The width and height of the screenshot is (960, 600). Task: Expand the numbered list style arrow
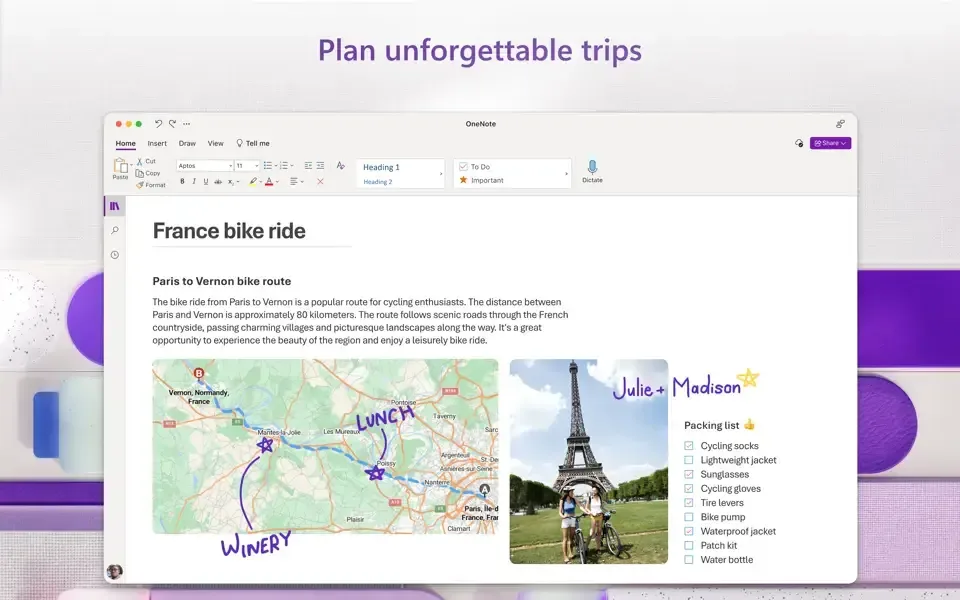tap(292, 166)
